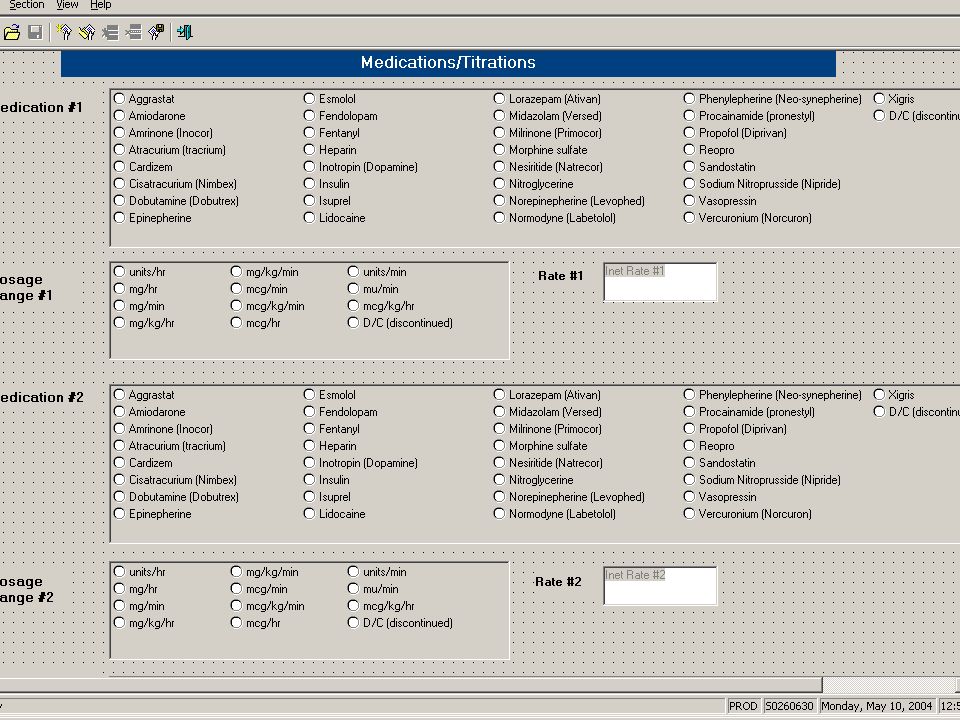The height and width of the screenshot is (720, 960).
Task: Choose Isuprel under Medication #2
Action: [x=309, y=497]
